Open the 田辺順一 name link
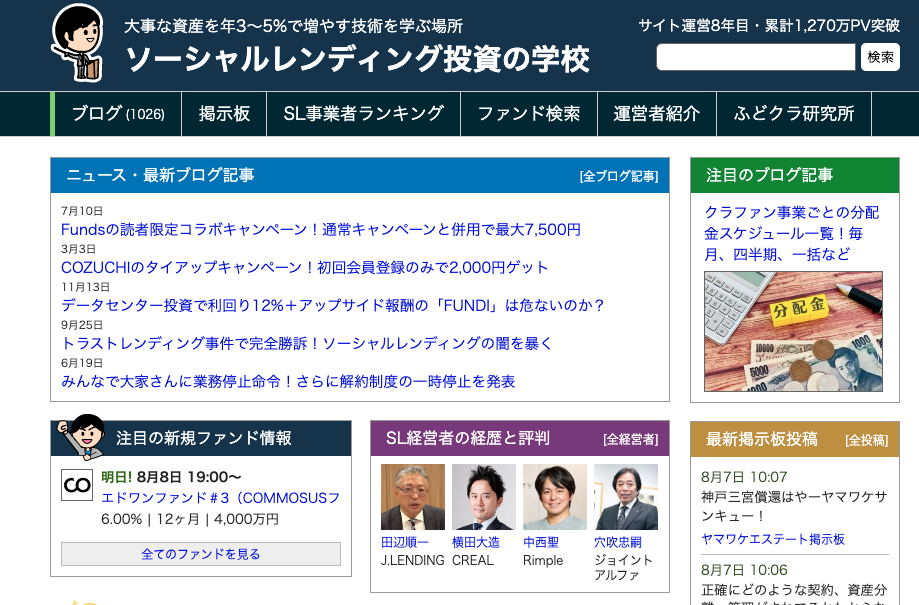The image size is (919, 605). click(405, 543)
